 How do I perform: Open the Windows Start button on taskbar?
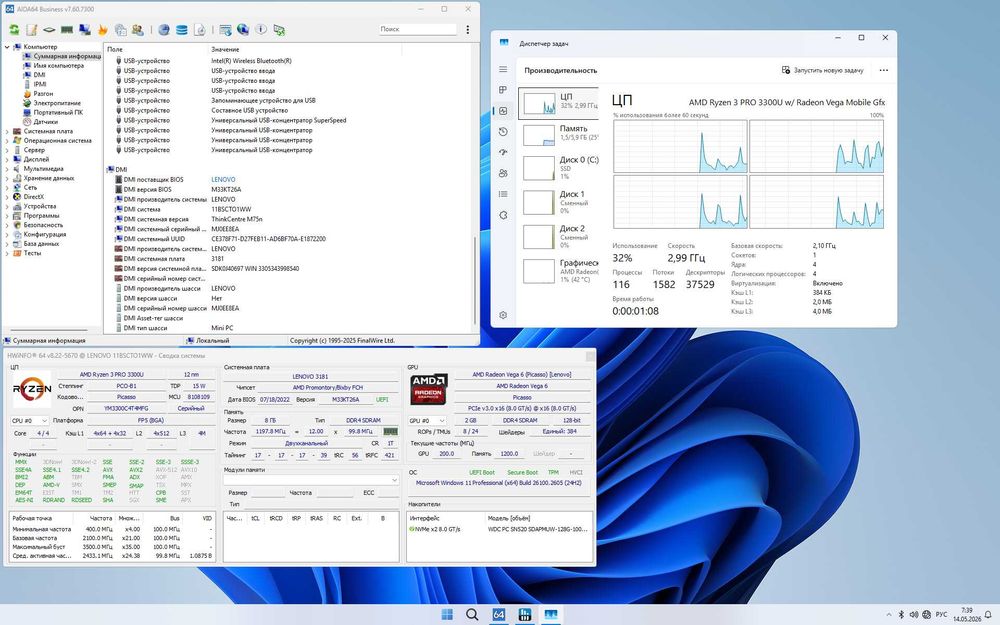[447, 614]
